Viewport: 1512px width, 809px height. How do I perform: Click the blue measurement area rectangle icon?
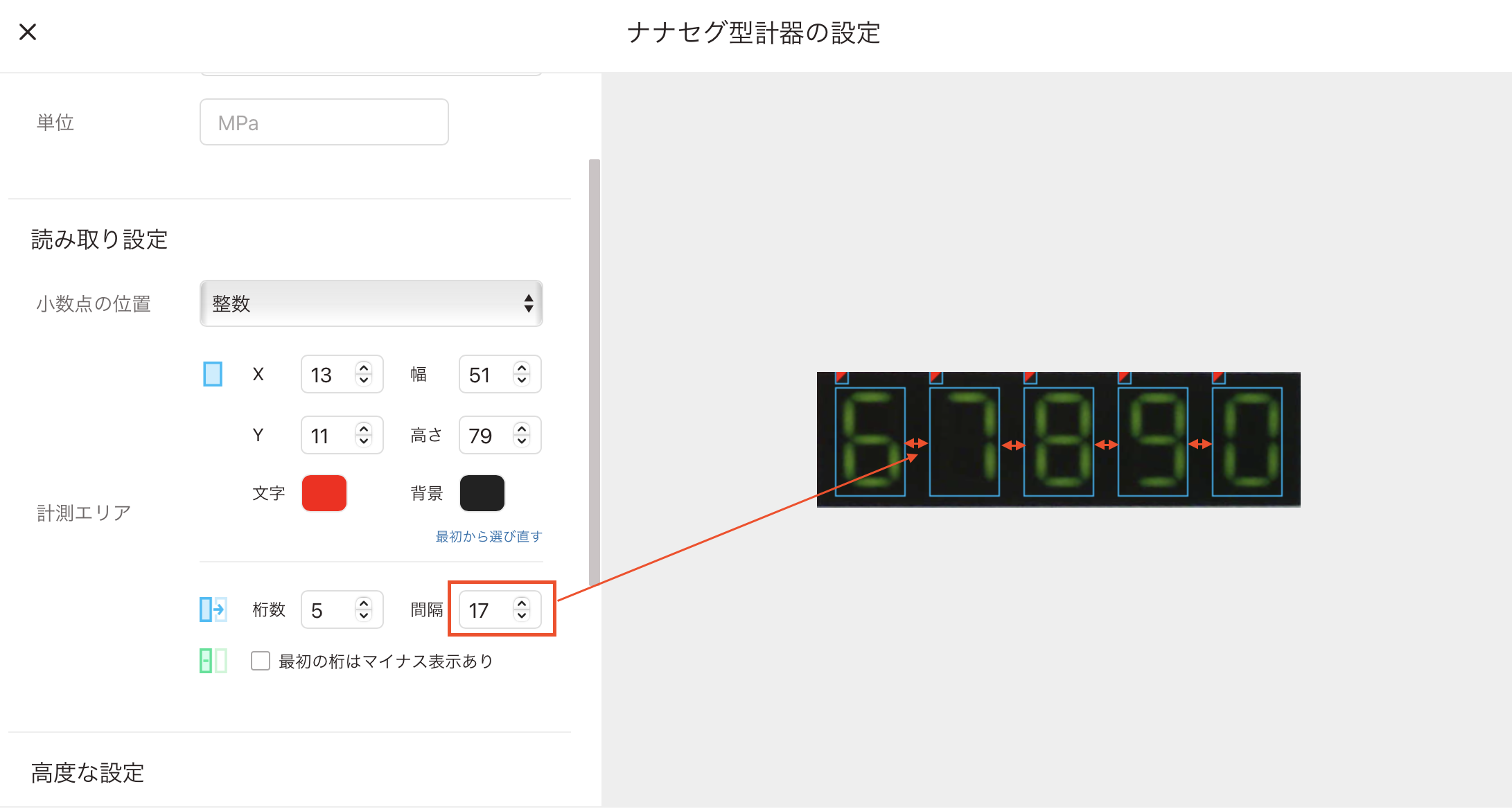tap(213, 374)
